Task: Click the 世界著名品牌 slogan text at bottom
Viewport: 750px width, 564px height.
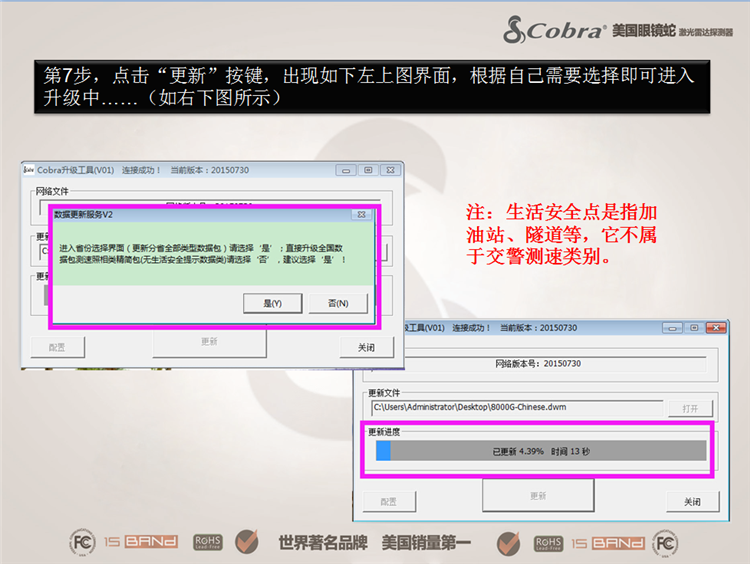Action: 323,542
